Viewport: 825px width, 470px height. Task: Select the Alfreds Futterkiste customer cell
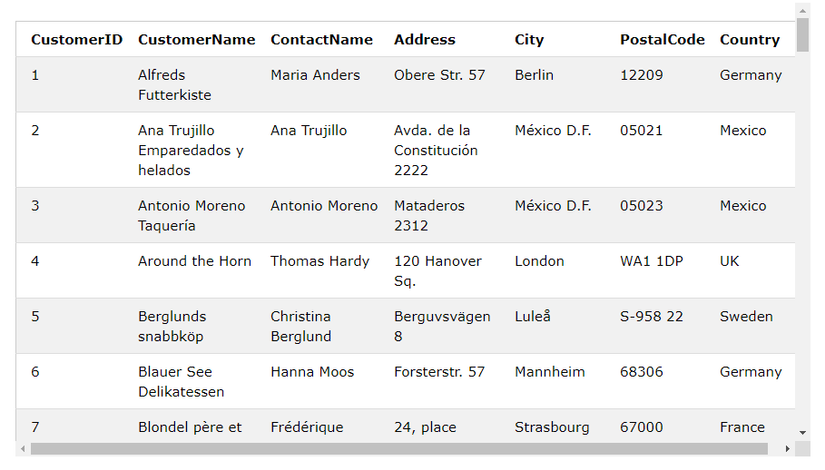(x=175, y=85)
